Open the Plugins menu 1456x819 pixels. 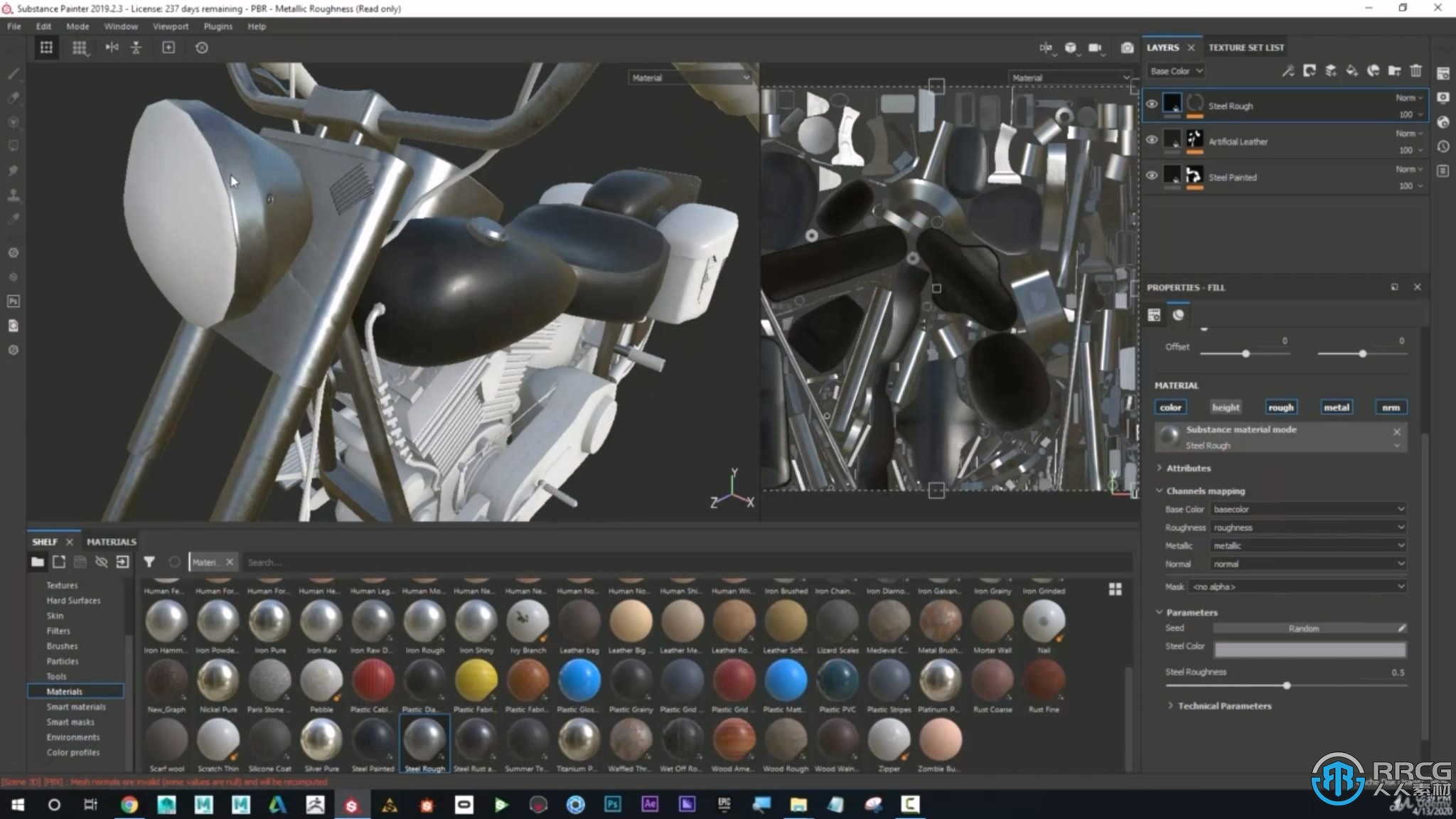coord(218,26)
